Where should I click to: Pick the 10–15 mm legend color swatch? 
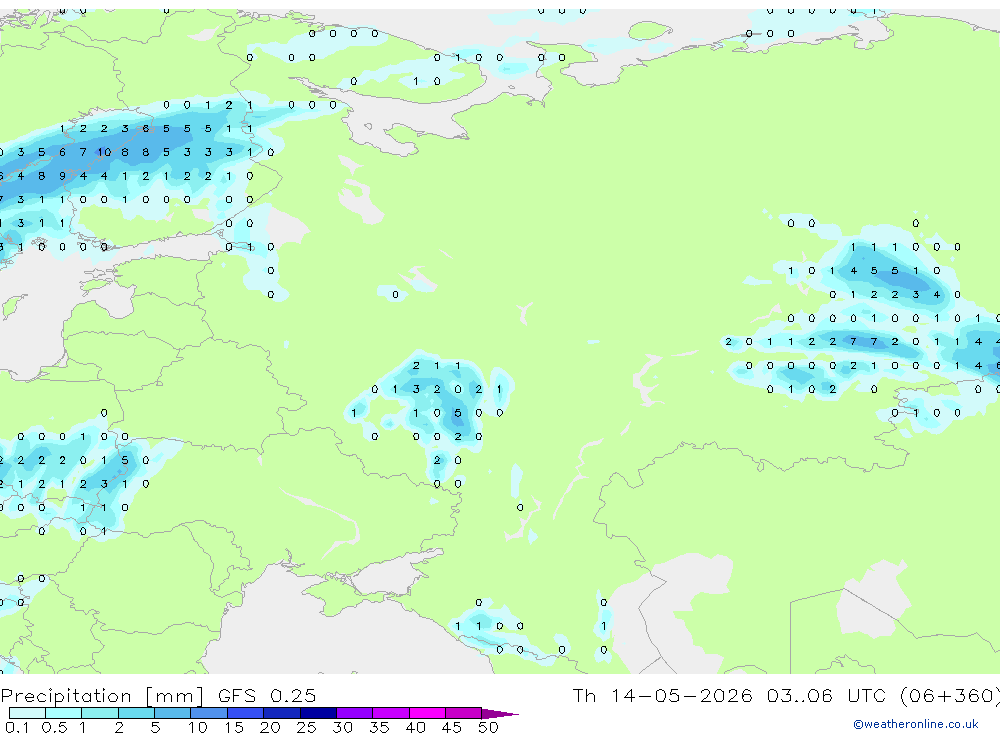pos(209,713)
